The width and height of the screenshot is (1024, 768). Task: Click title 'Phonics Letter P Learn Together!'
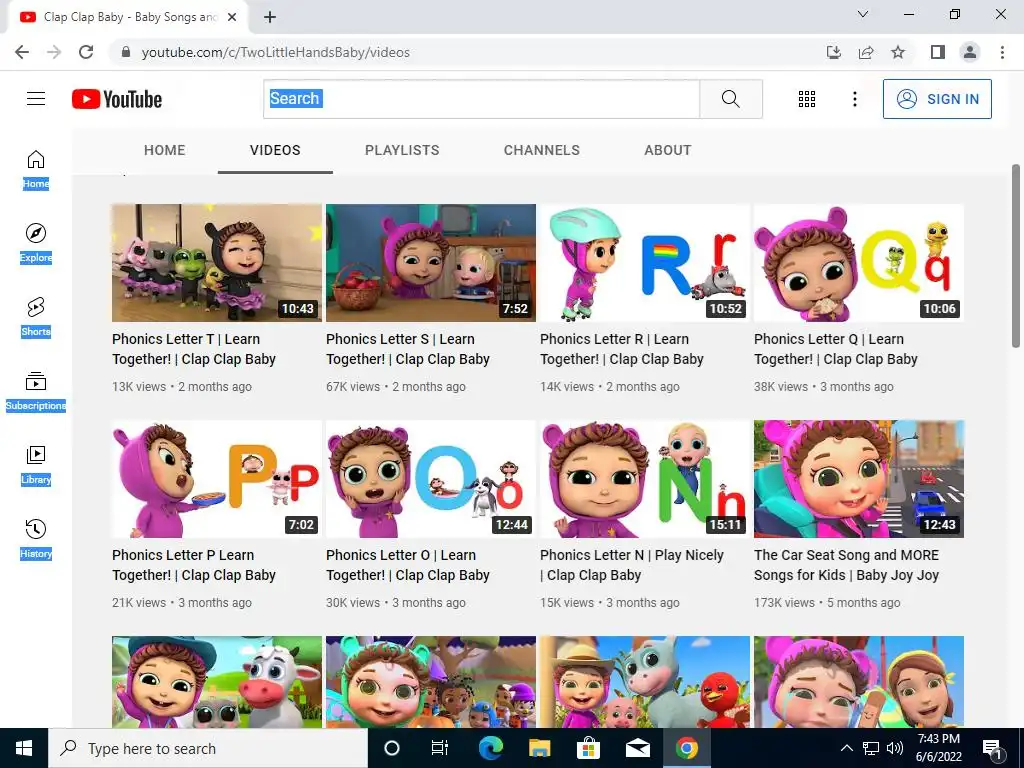click(x=194, y=566)
